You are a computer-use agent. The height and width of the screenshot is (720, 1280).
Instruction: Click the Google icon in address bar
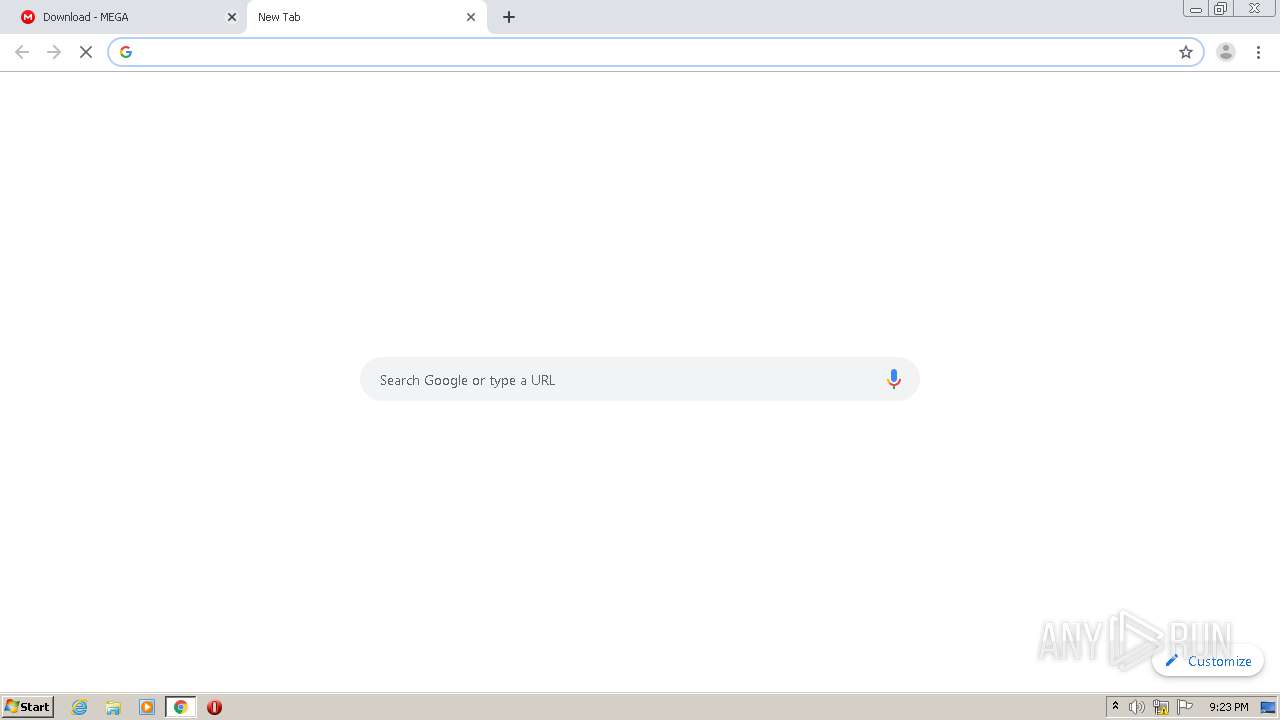(125, 52)
